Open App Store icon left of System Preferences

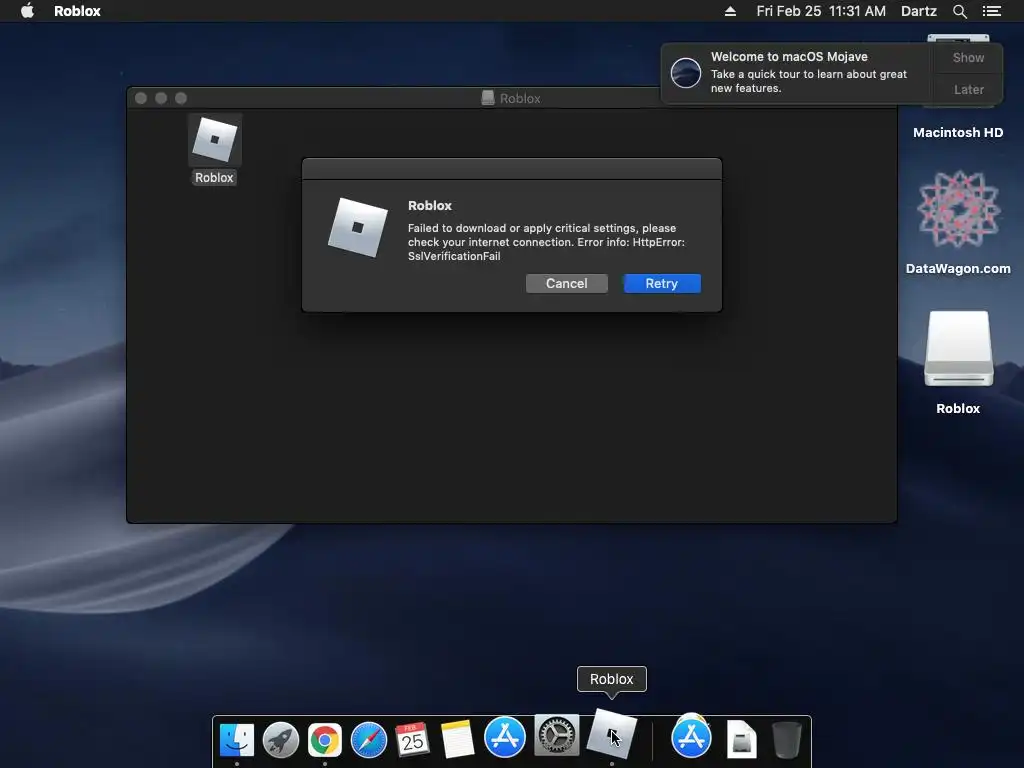tap(505, 737)
